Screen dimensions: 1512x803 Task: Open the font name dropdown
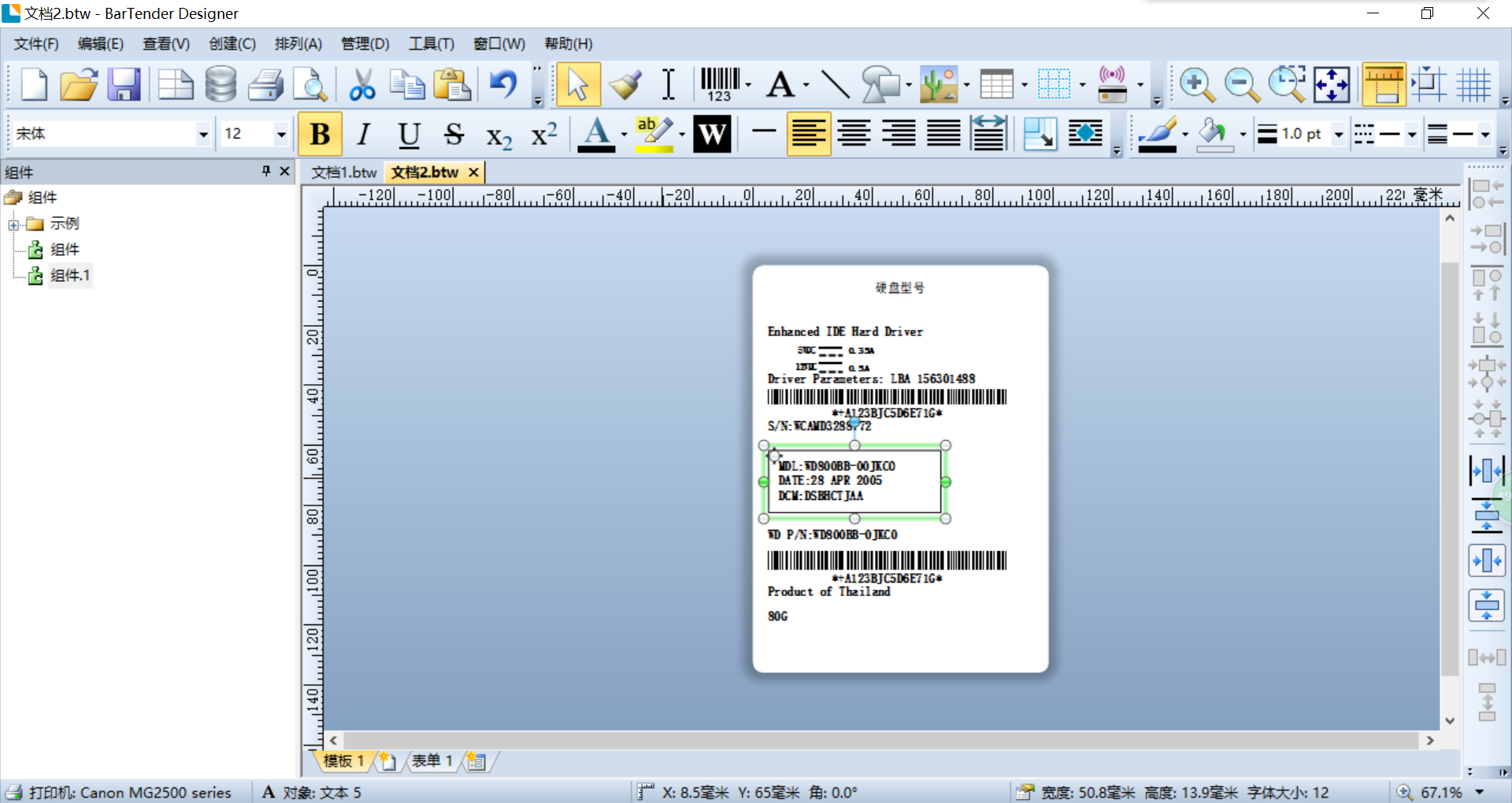point(203,135)
